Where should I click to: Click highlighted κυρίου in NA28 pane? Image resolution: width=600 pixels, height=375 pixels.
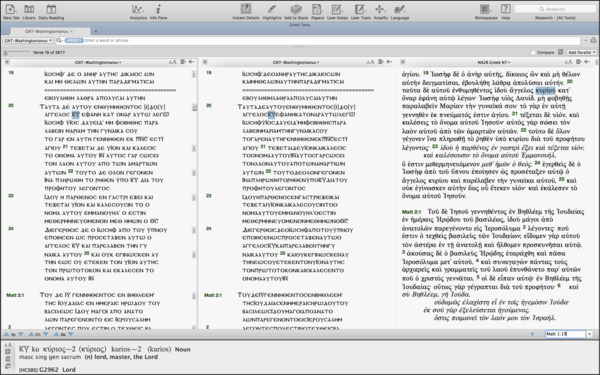[545, 90]
